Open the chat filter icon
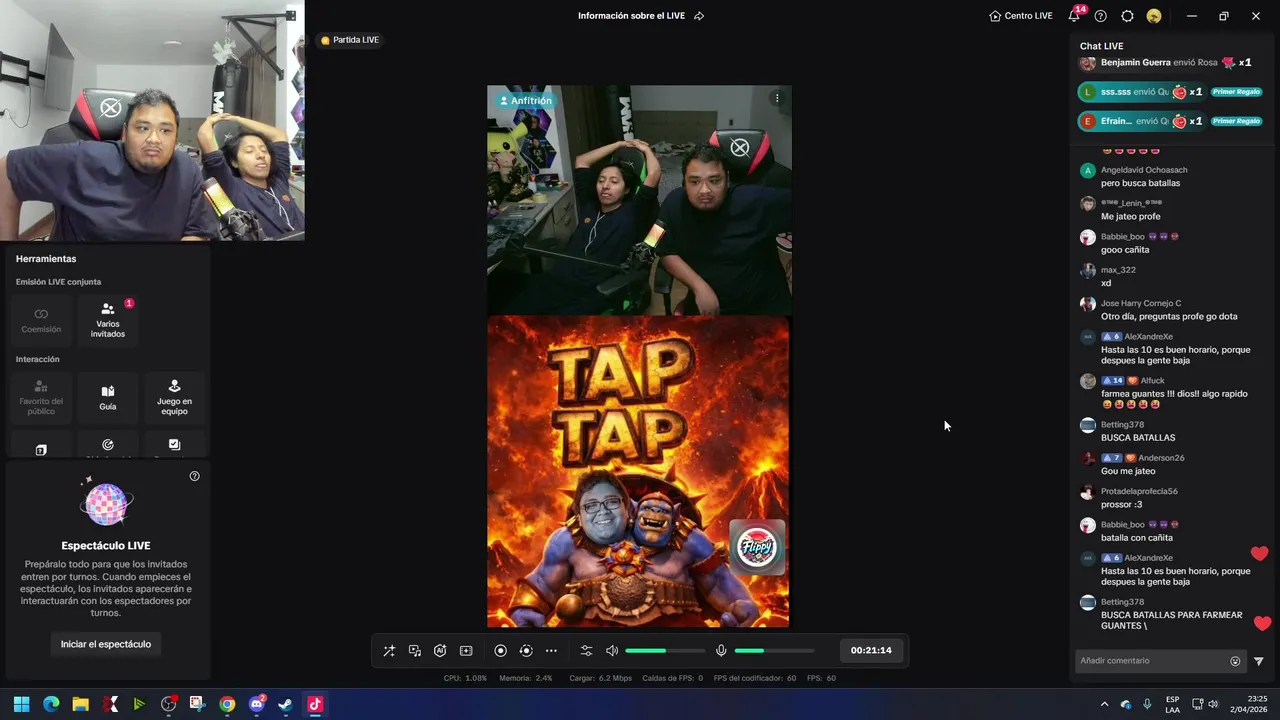Screen dimensions: 1280x720 click(x=1259, y=661)
